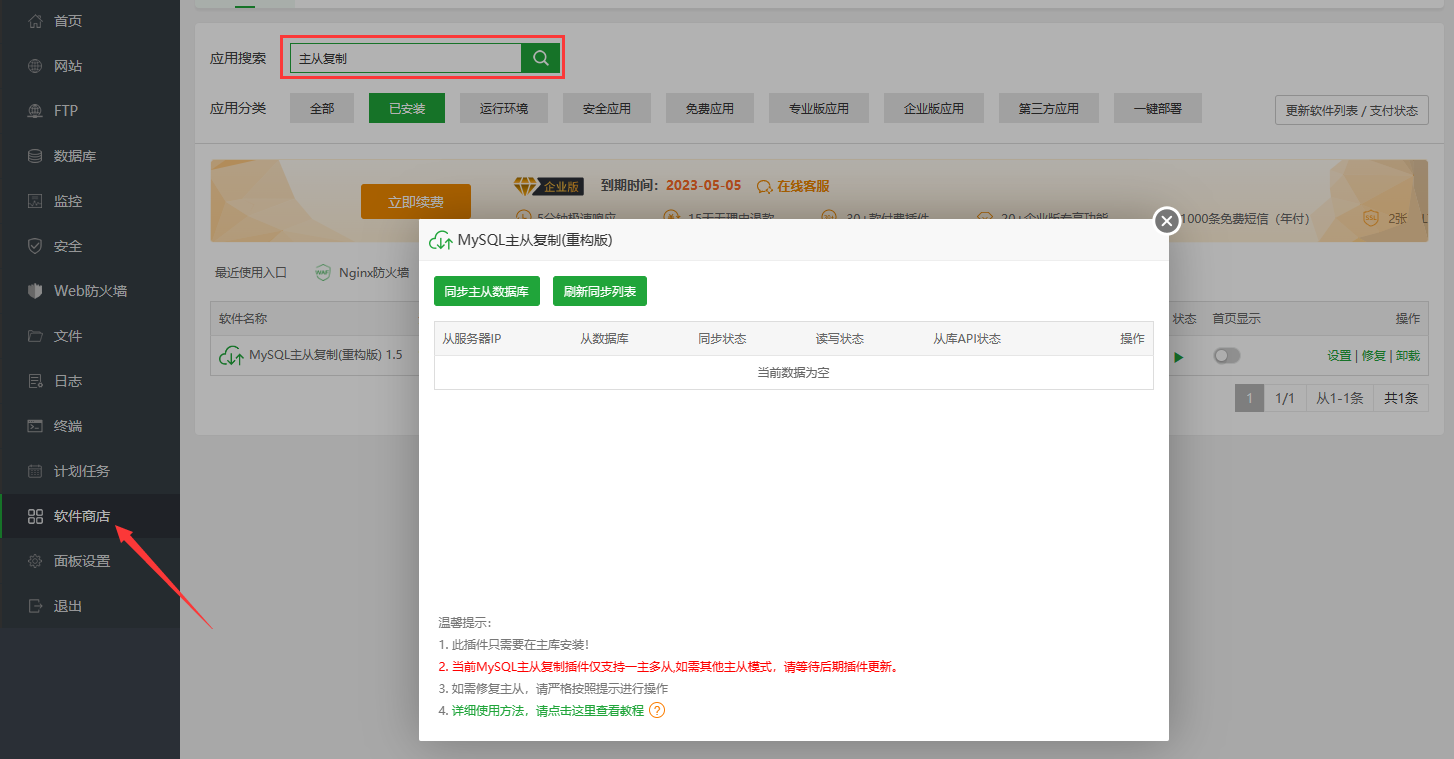This screenshot has height=759, width=1454.
Task: Click the cloud icon in dialog title
Action: click(x=440, y=241)
